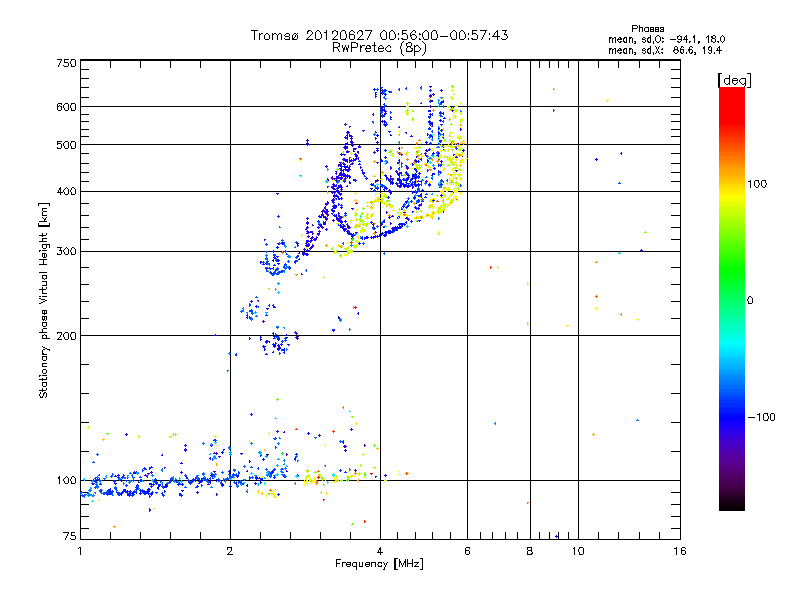Click the y-axis '400' tick label
The height and width of the screenshot is (600, 800).
point(67,191)
